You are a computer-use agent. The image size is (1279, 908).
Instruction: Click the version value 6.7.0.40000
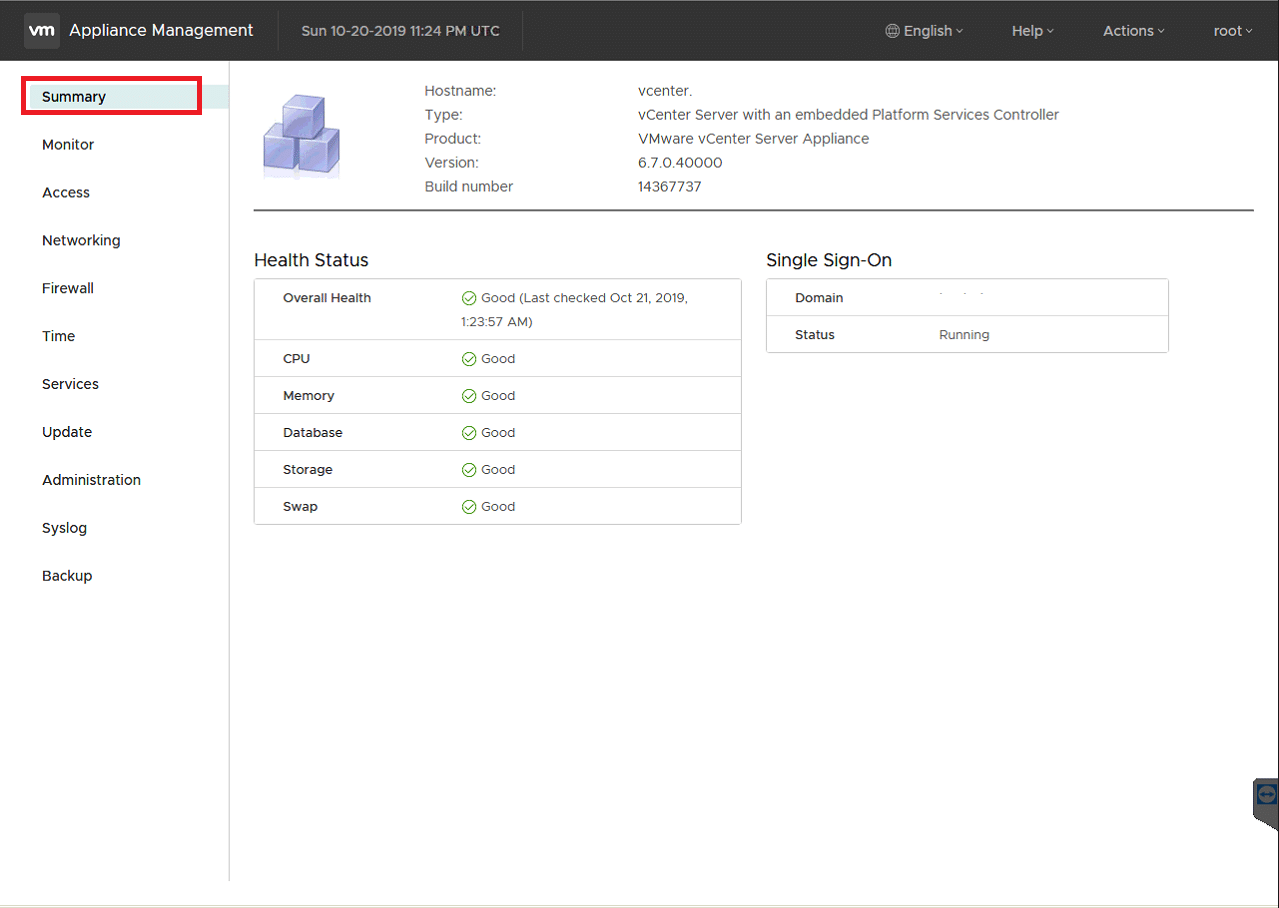(x=680, y=163)
